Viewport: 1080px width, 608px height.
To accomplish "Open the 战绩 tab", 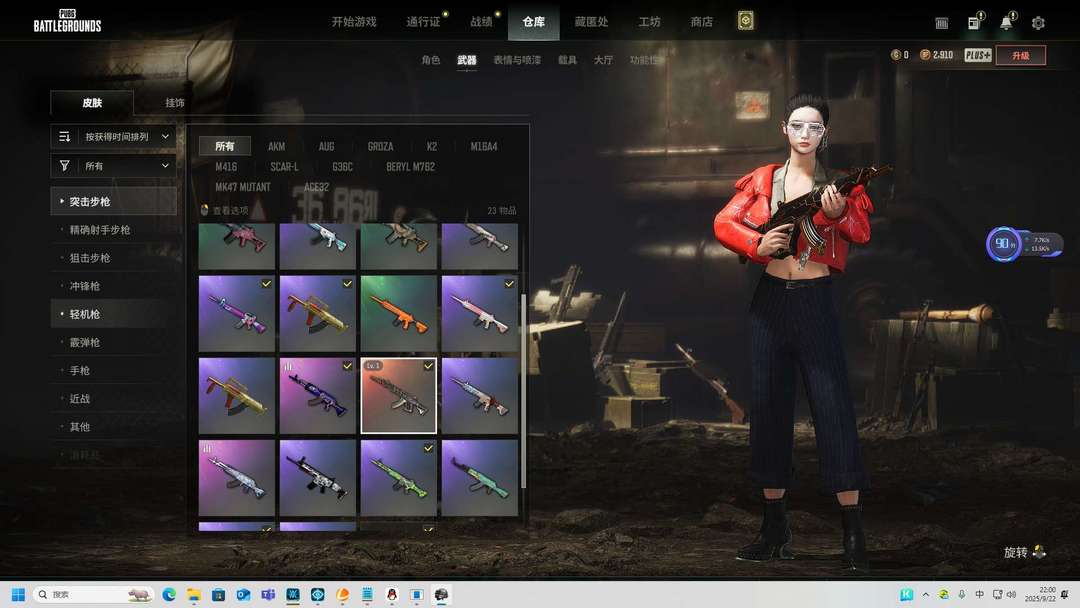I will pyautogui.click(x=481, y=22).
